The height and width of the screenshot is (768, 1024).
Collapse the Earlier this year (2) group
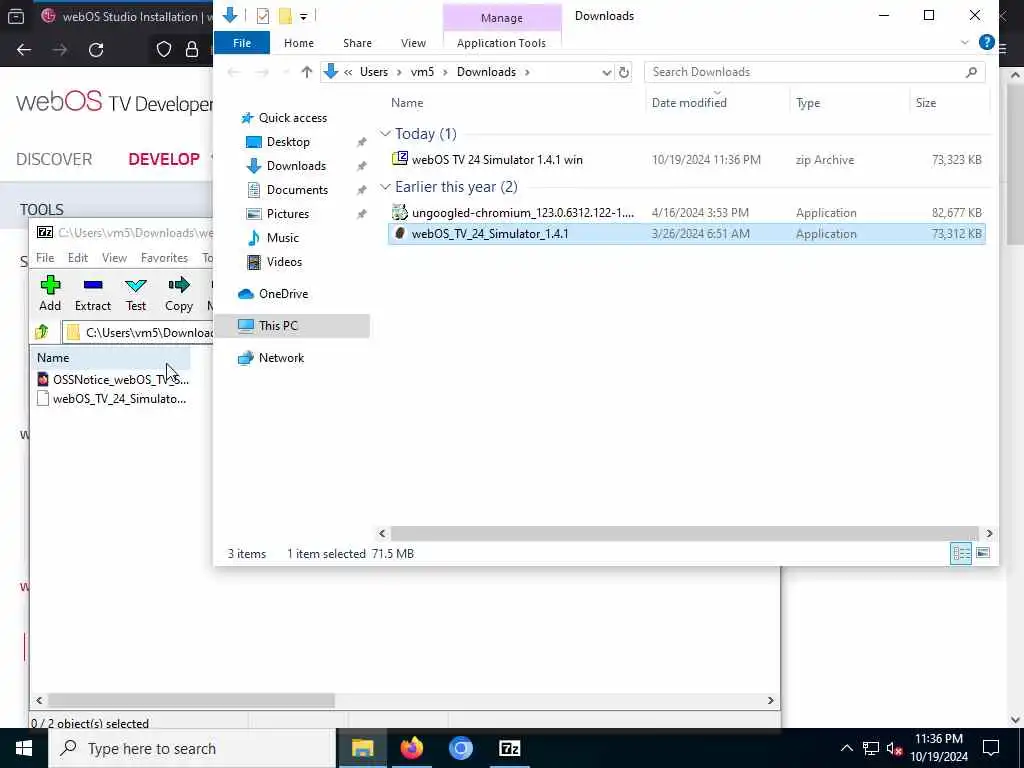click(385, 187)
